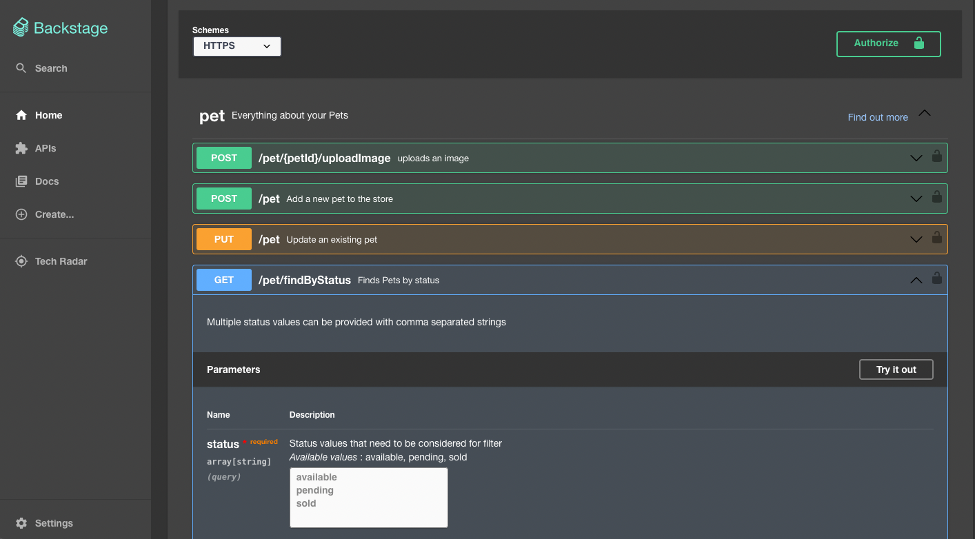Select Home in the sidebar menu
This screenshot has width=977, height=539.
pyautogui.click(x=48, y=115)
